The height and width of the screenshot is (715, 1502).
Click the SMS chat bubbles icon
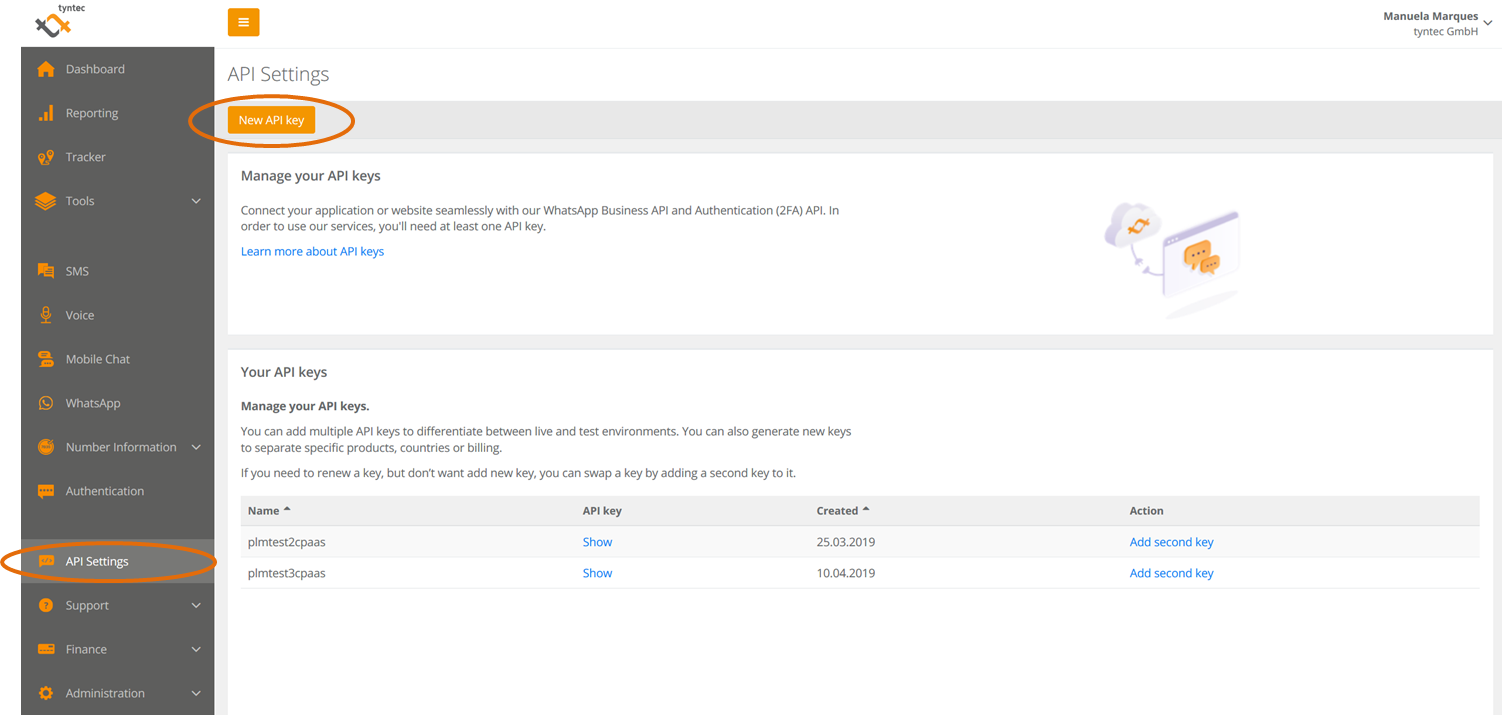point(46,271)
